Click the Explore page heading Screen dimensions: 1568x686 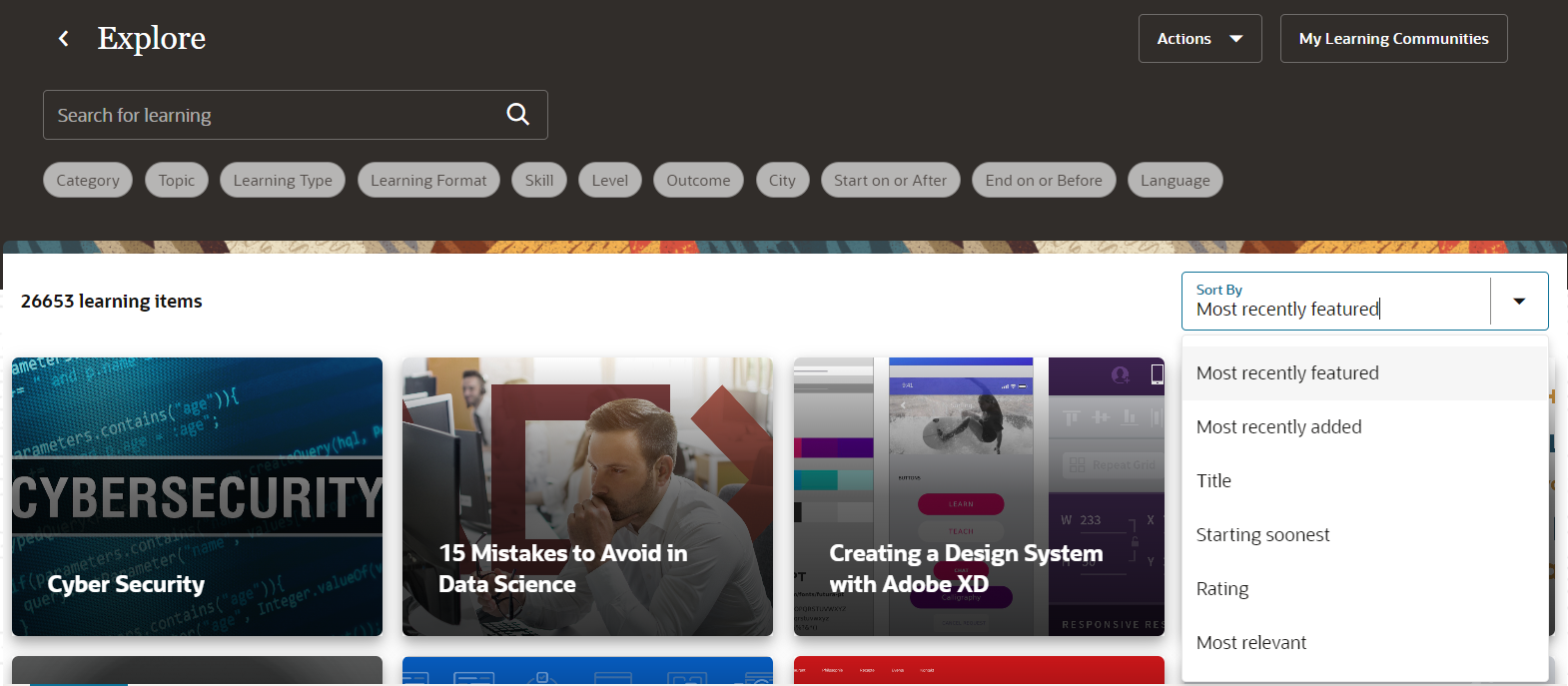click(x=152, y=39)
